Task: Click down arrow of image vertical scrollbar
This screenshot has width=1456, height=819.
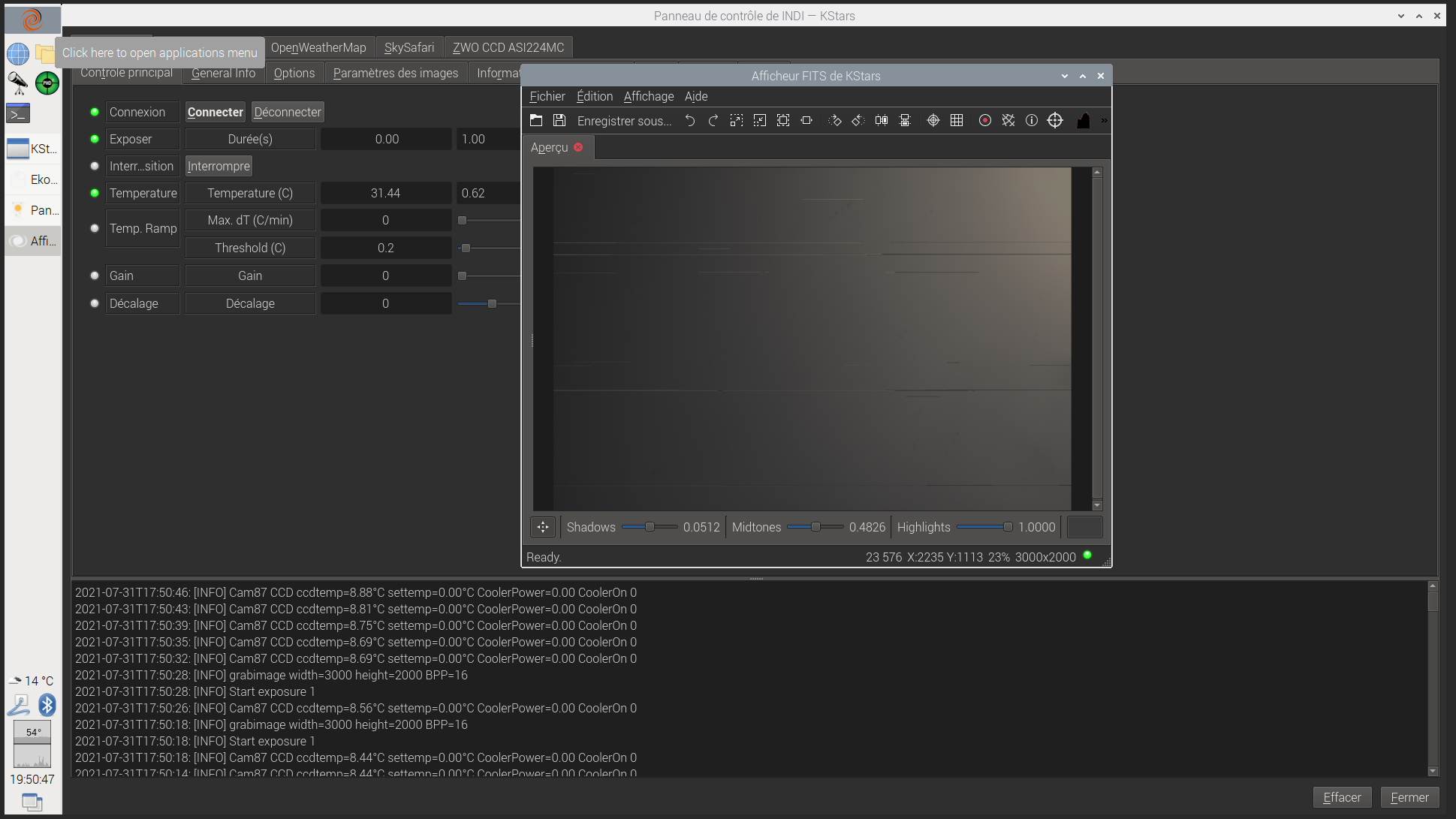Action: [x=1097, y=505]
